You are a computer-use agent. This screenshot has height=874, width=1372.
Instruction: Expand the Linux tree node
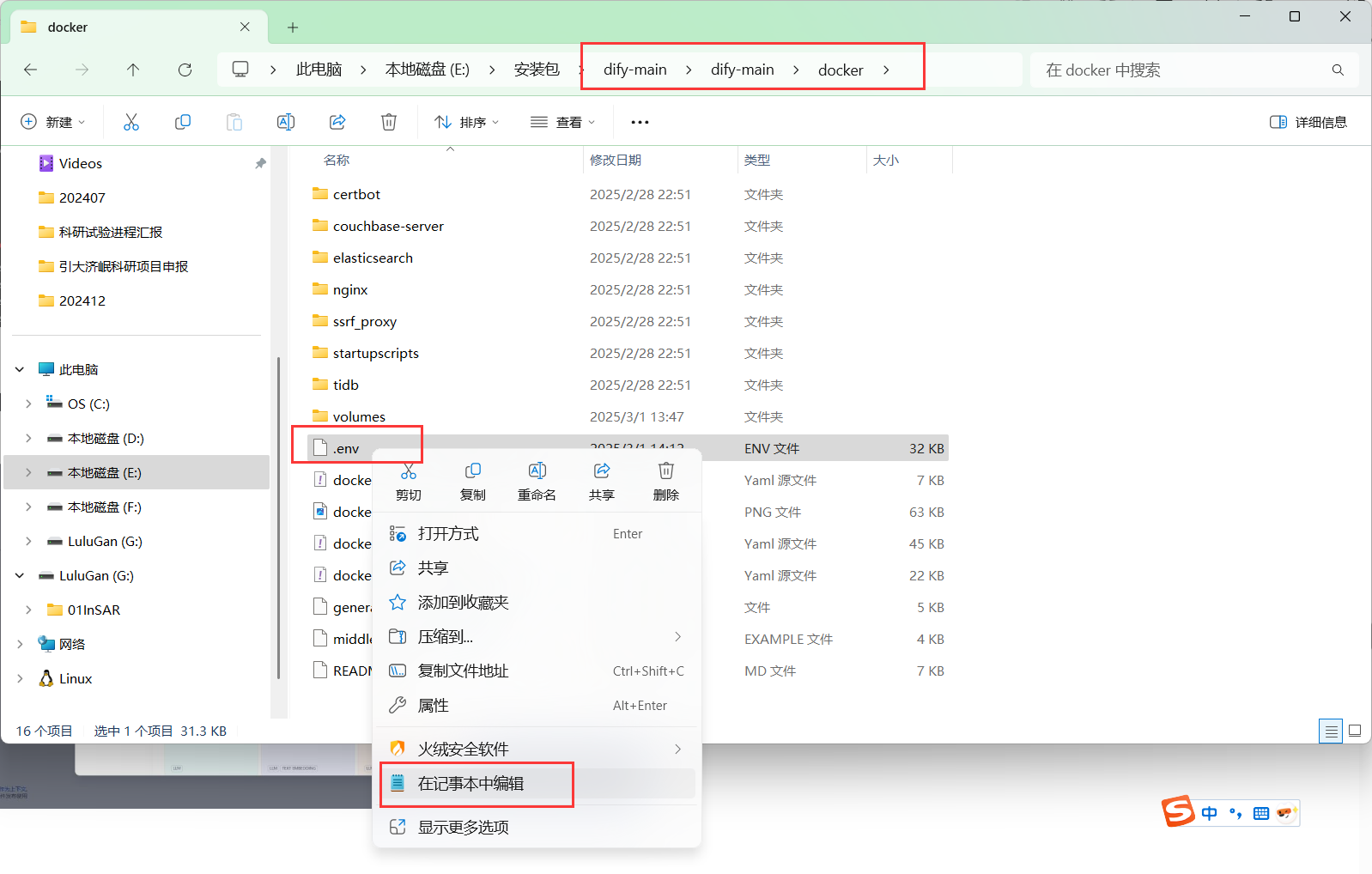pos(20,679)
